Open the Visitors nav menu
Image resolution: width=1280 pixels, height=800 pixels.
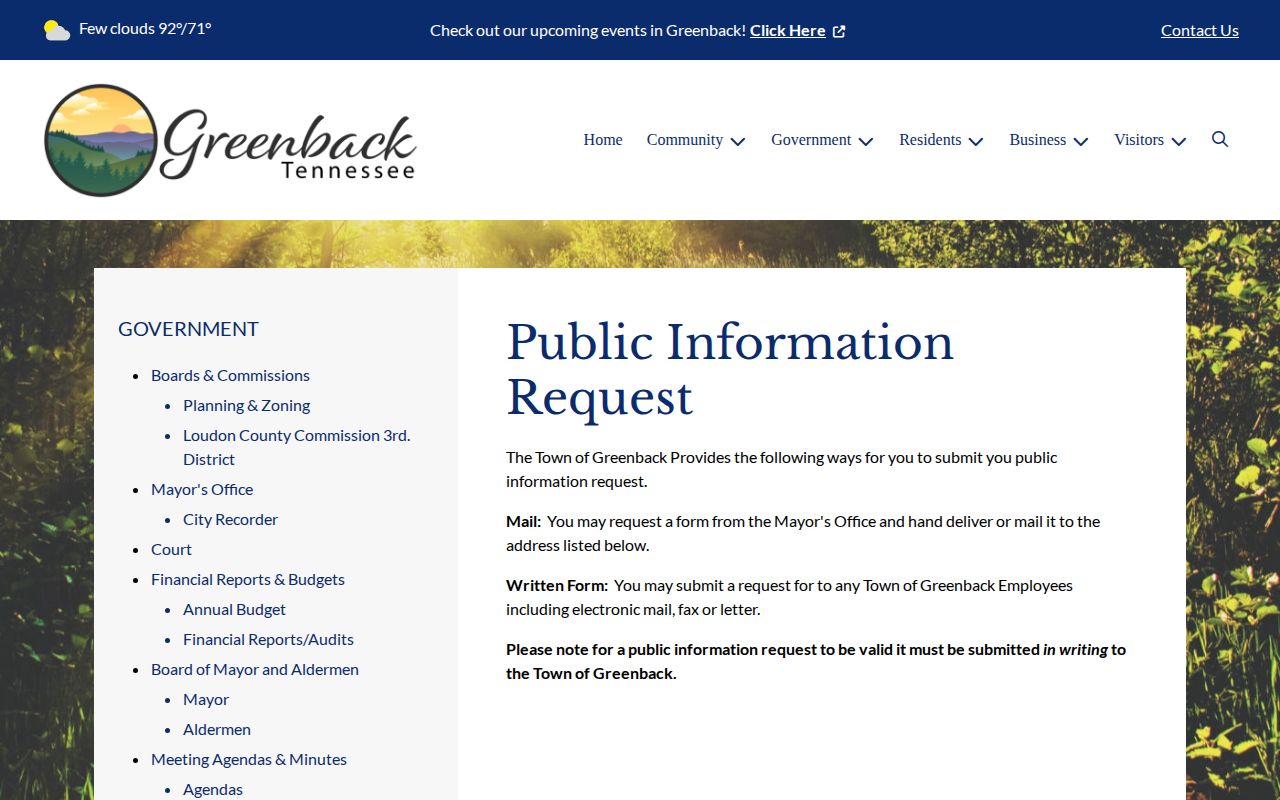click(1139, 140)
